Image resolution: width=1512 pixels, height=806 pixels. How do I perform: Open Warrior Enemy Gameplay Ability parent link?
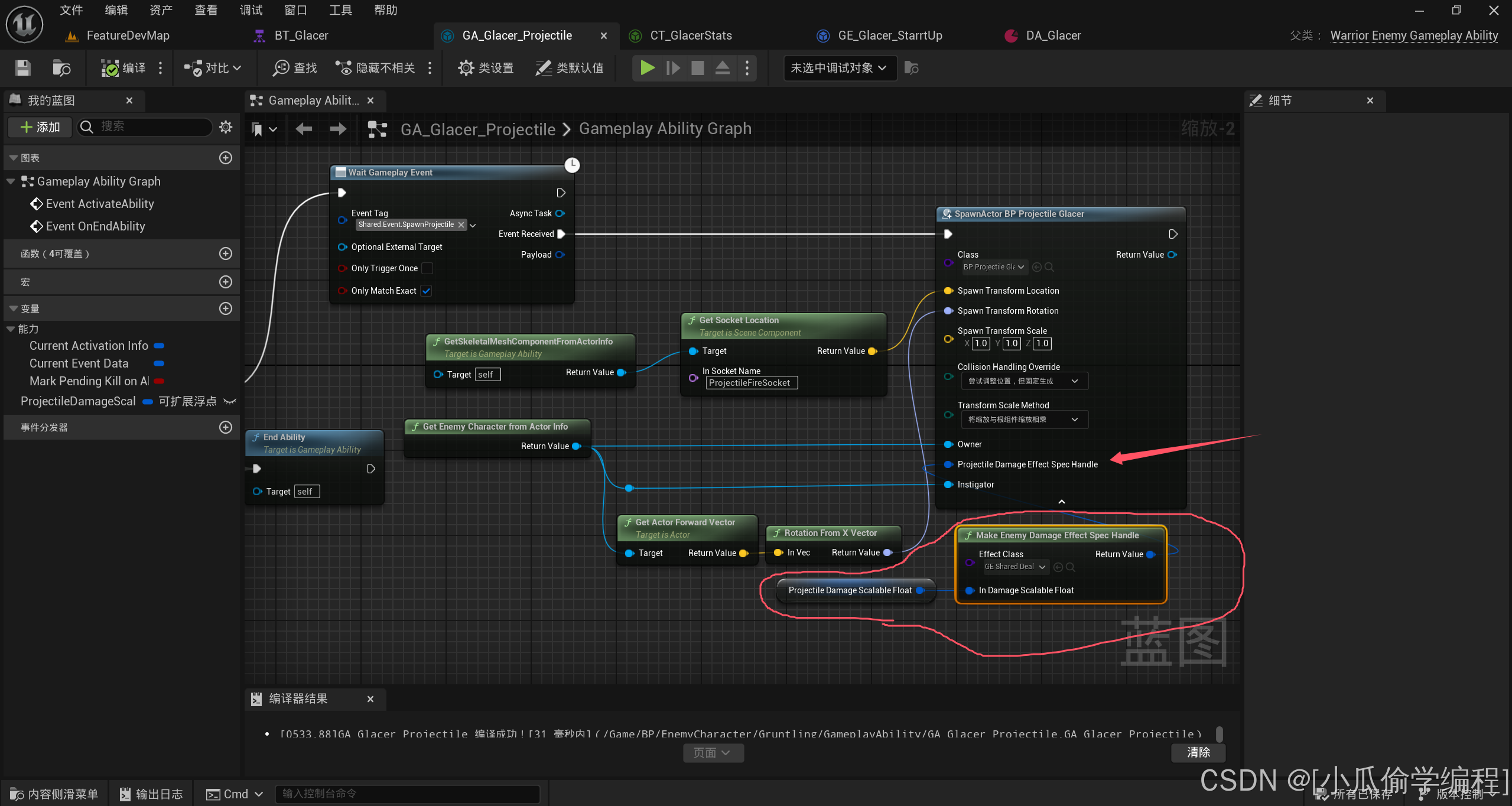pyautogui.click(x=1413, y=35)
